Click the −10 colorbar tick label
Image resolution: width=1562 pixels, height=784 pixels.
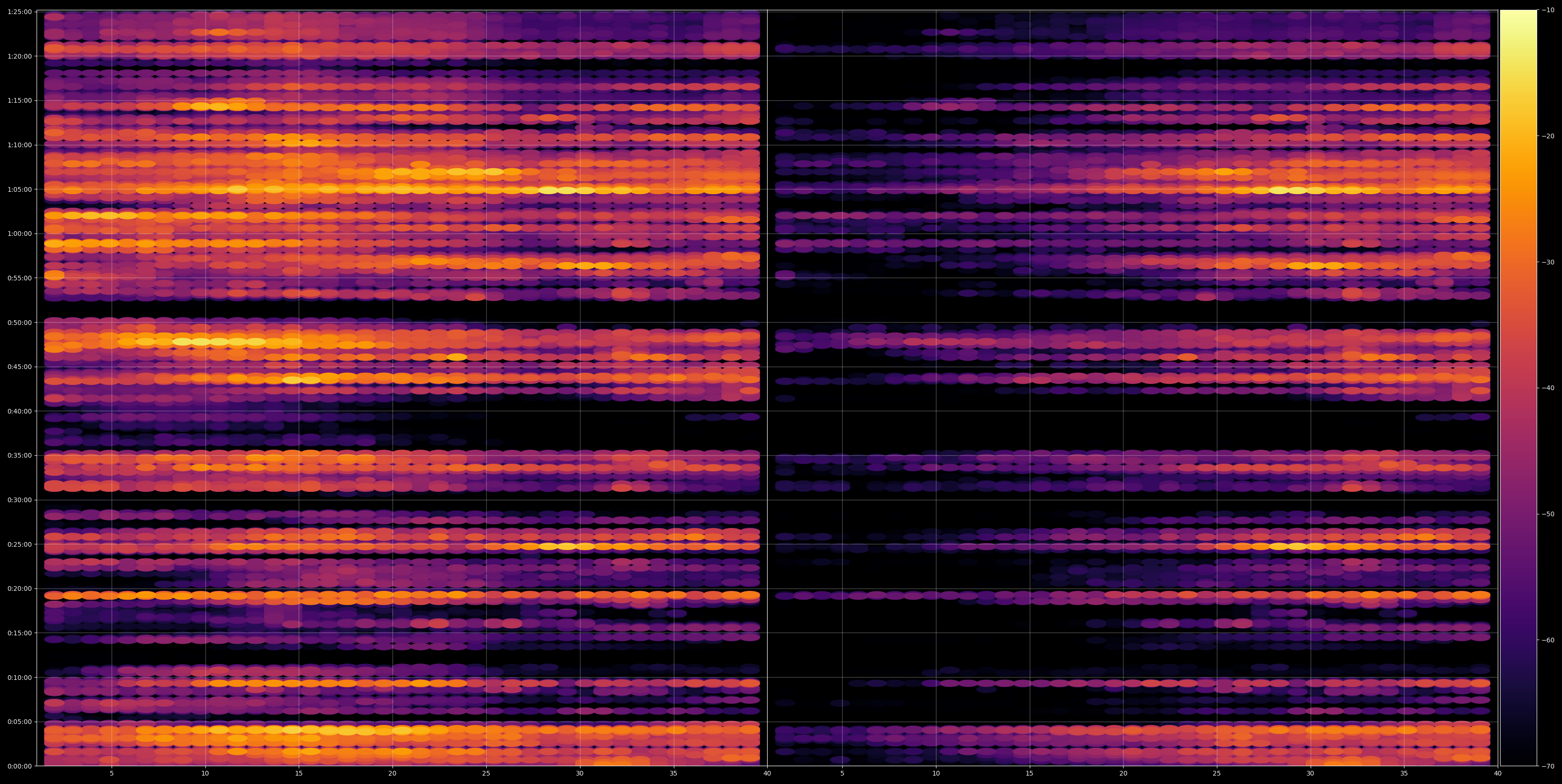pos(1547,10)
